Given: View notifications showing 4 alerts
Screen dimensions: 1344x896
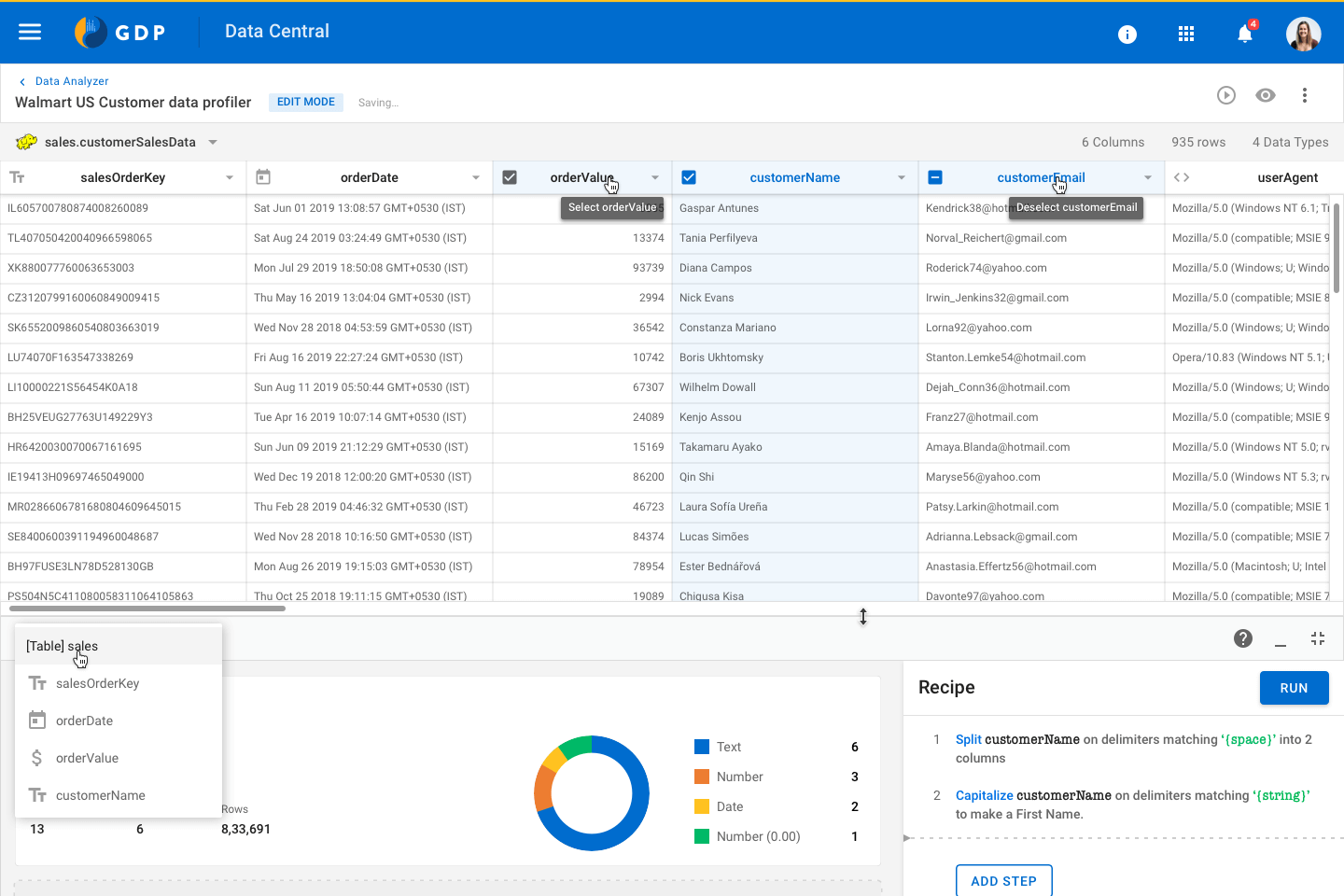Looking at the screenshot, I should click(1244, 33).
